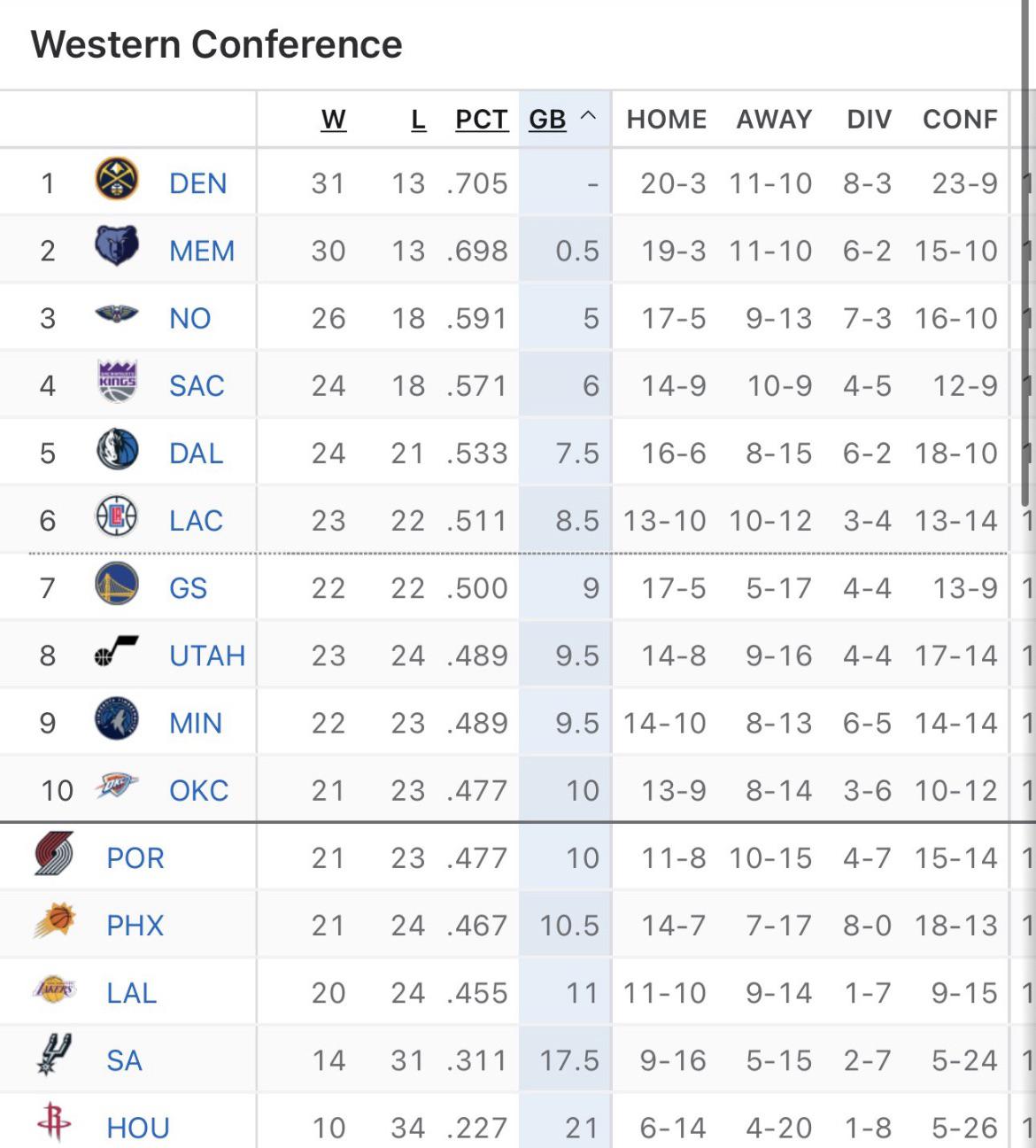Click the Denver Nuggets team logo
The width and height of the screenshot is (1036, 1148).
[116, 180]
